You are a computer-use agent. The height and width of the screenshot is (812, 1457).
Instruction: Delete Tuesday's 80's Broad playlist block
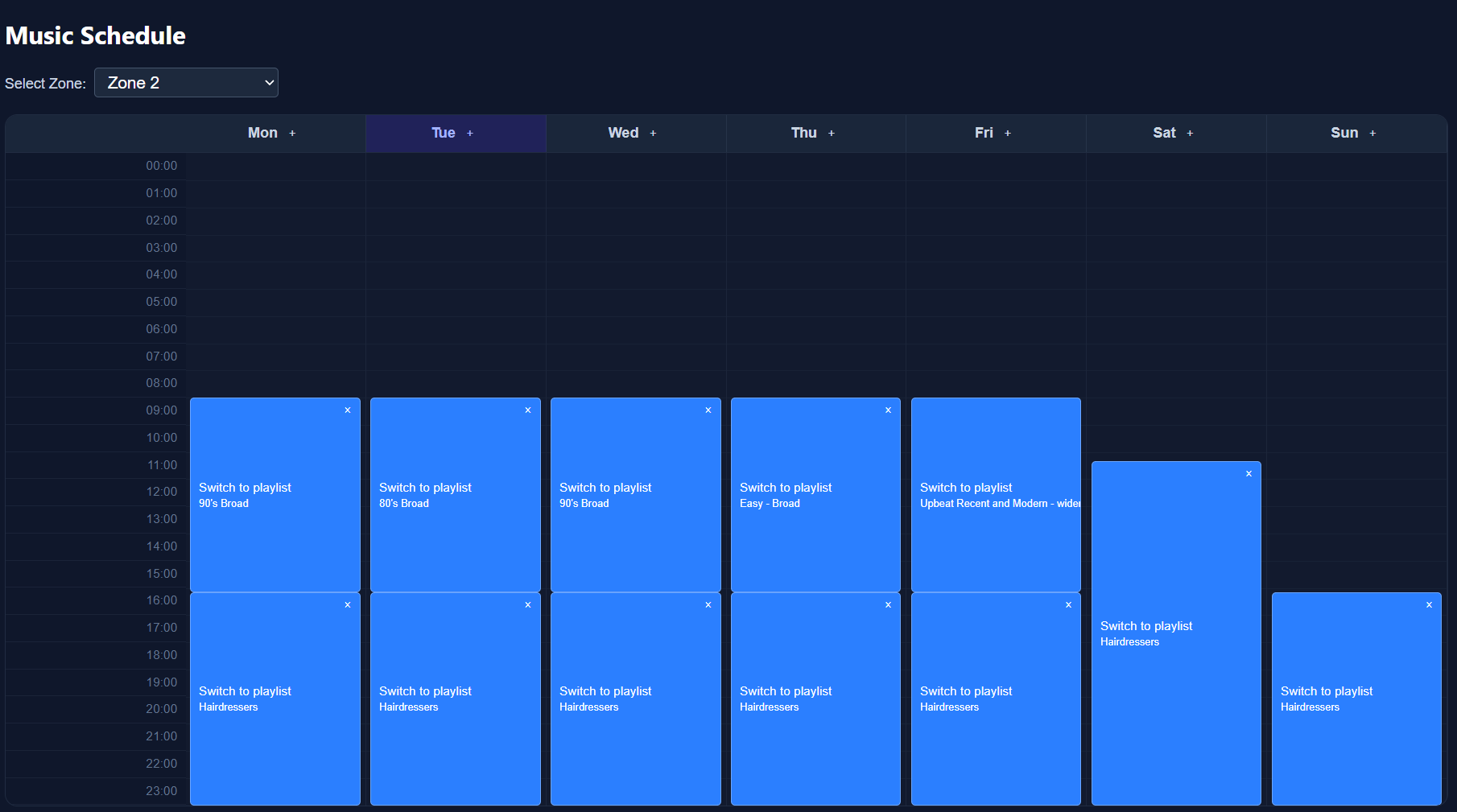(x=528, y=410)
